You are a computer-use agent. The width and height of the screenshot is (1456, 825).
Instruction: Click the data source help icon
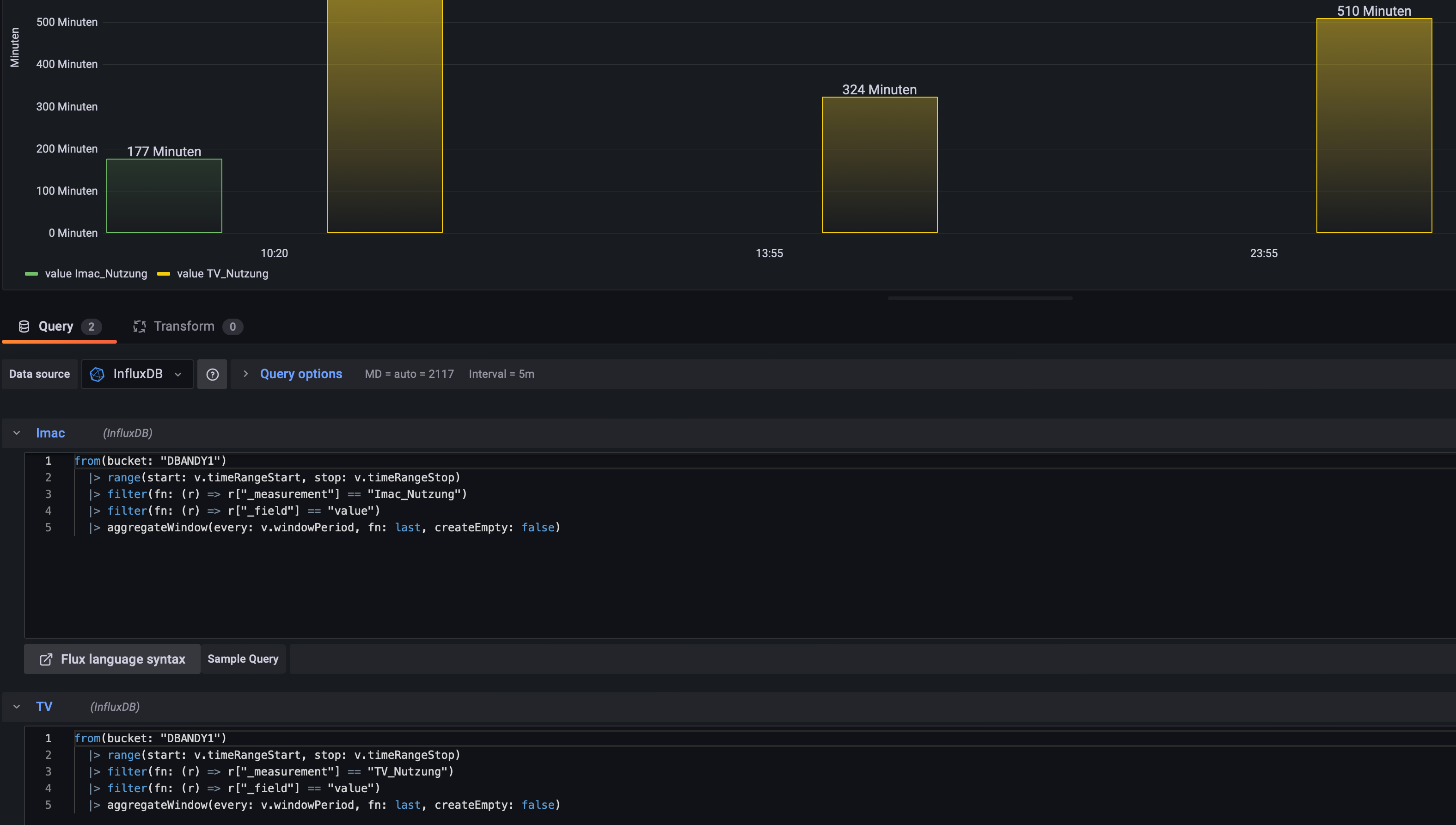click(212, 374)
